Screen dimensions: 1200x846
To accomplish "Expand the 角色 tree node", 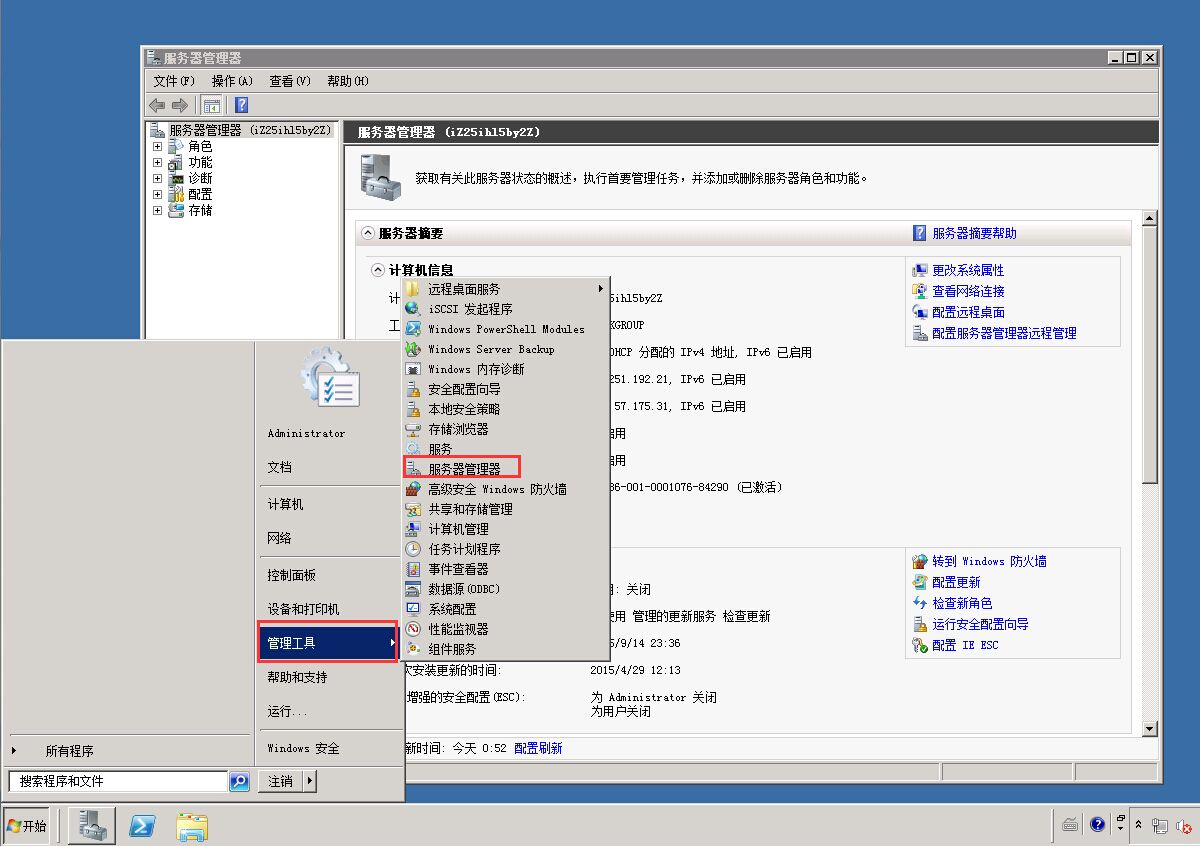I will [157, 146].
